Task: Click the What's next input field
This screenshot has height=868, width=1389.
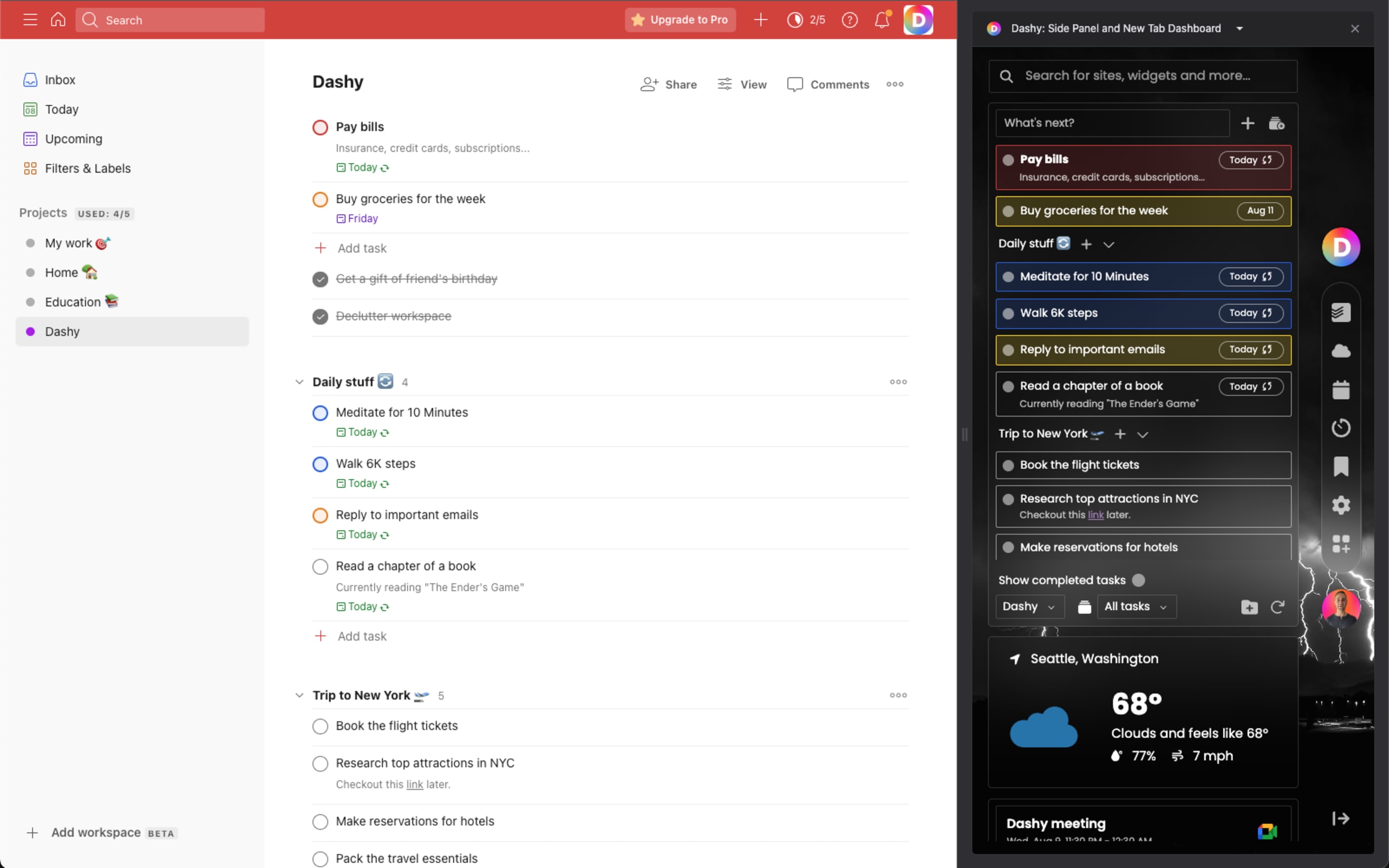Action: [x=1112, y=123]
